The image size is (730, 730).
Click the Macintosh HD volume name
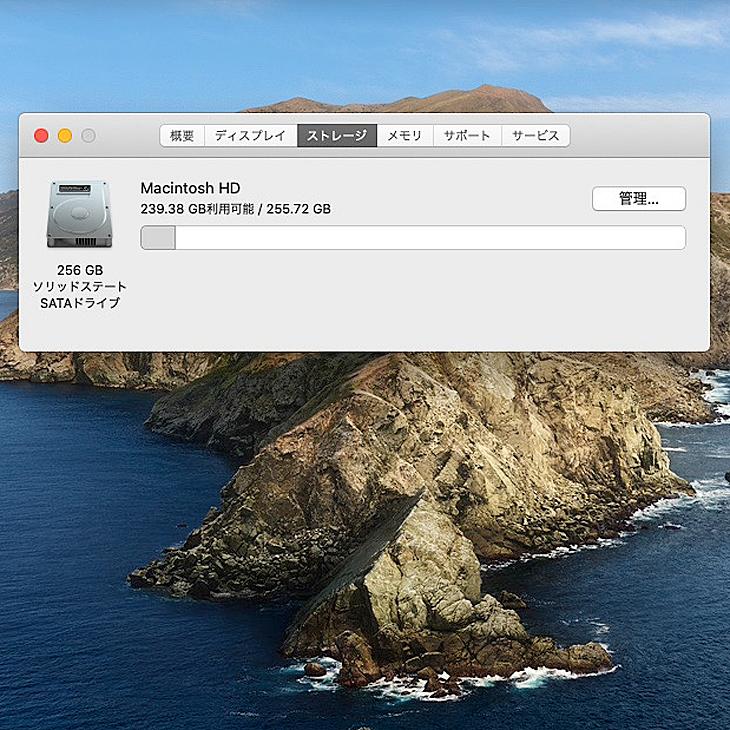tap(190, 188)
